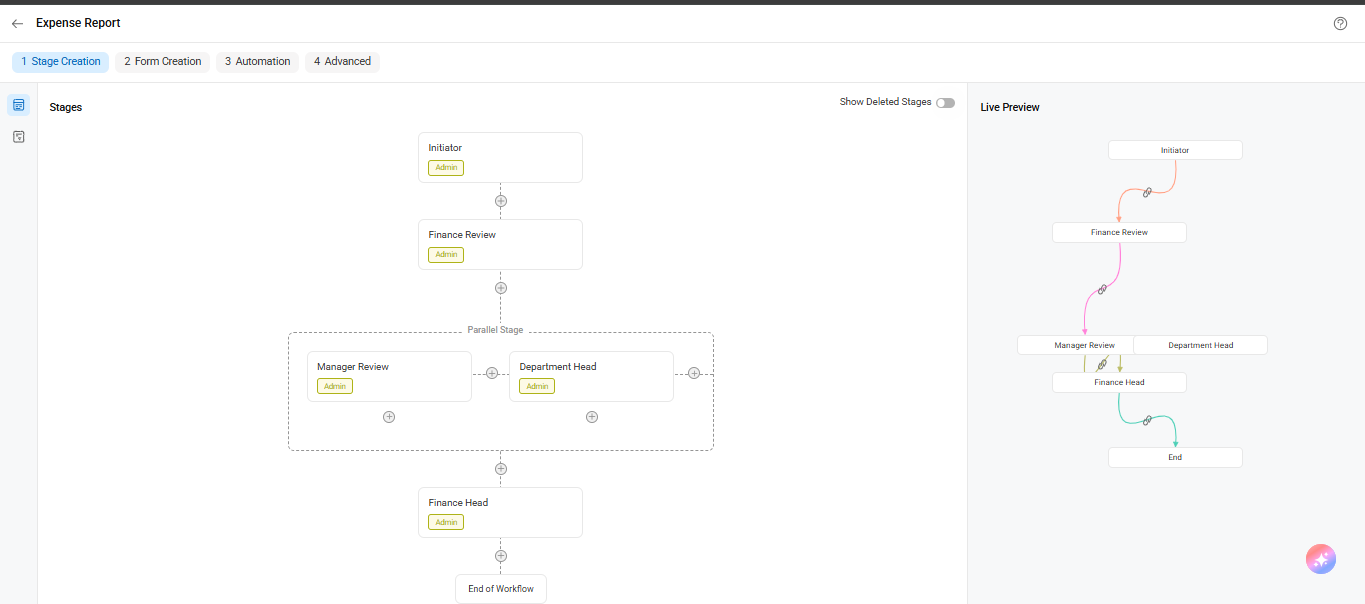Click the Stages heading
Image resolution: width=1365 pixels, height=604 pixels.
click(x=66, y=108)
